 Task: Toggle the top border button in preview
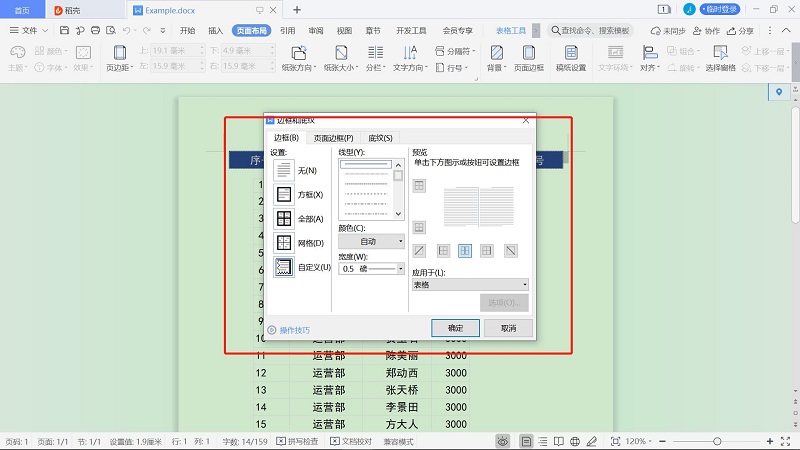[419, 185]
